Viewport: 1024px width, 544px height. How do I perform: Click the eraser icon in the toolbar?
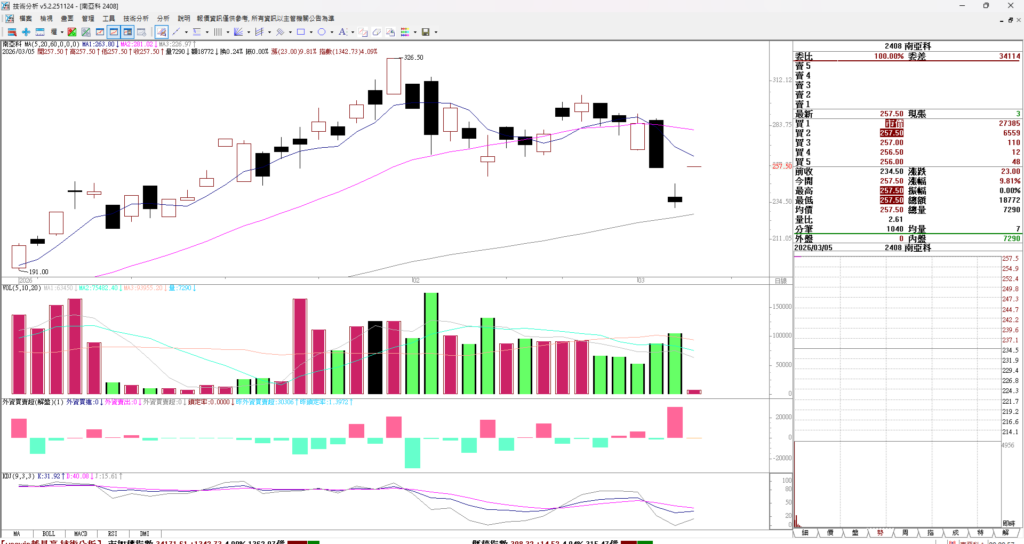pos(377,32)
